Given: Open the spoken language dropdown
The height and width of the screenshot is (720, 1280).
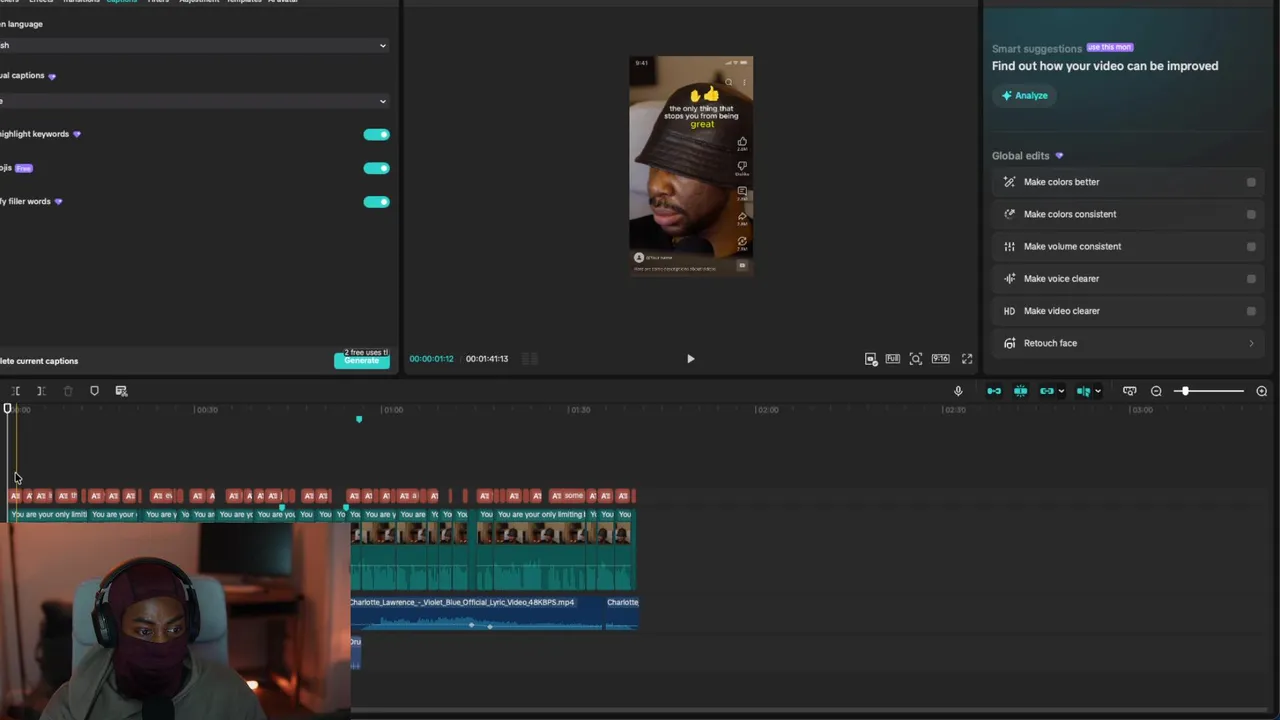Looking at the screenshot, I should pyautogui.click(x=194, y=45).
